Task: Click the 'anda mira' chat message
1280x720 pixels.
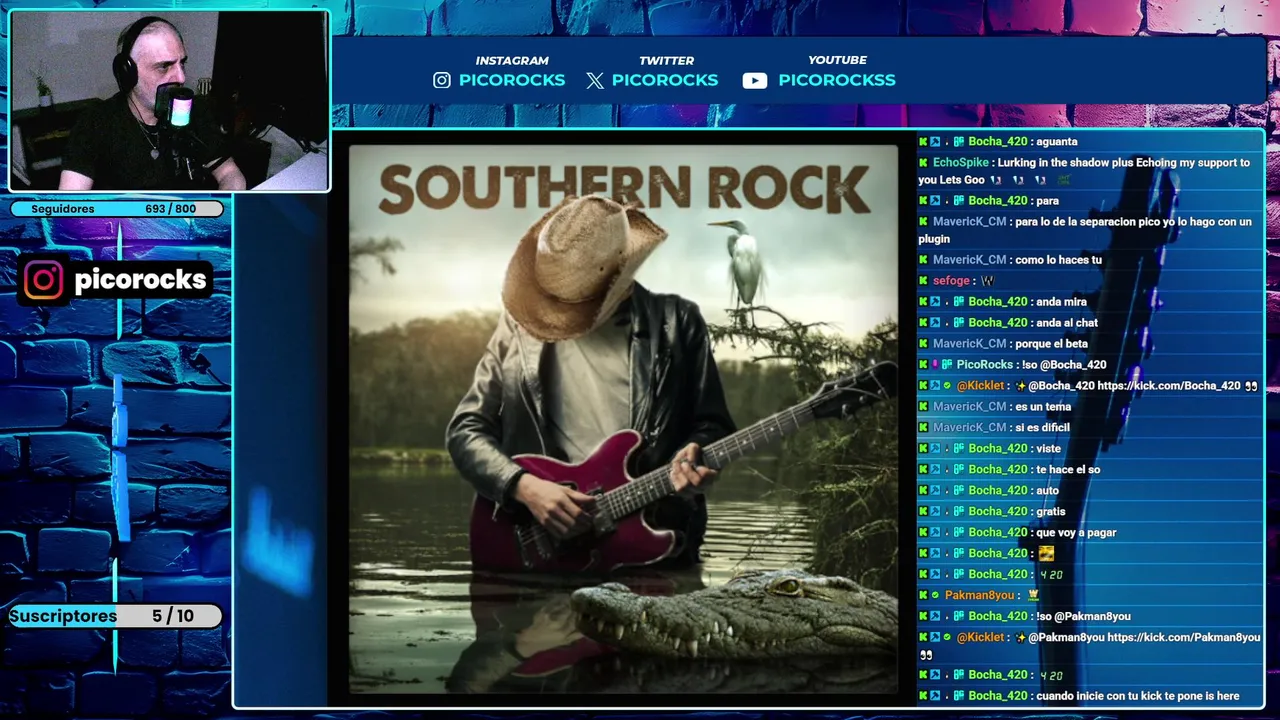Action: tap(1061, 302)
